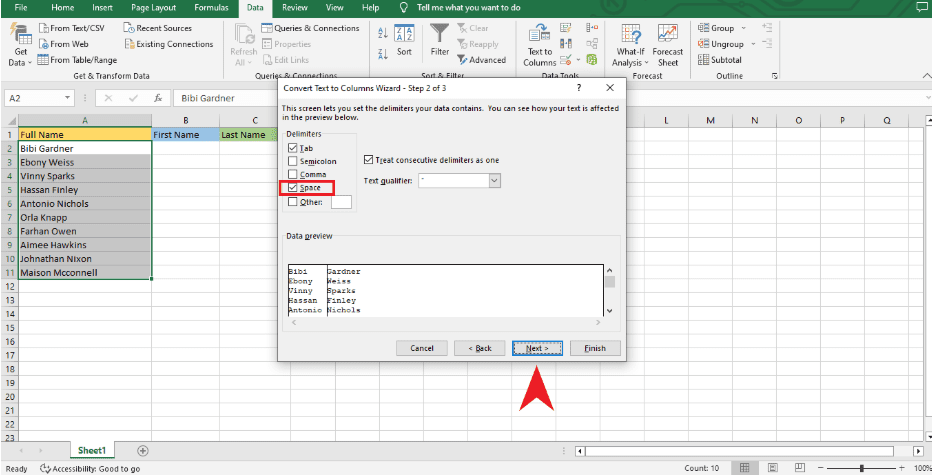932x476 pixels.
Task: Select column A header
Action: [85, 121]
